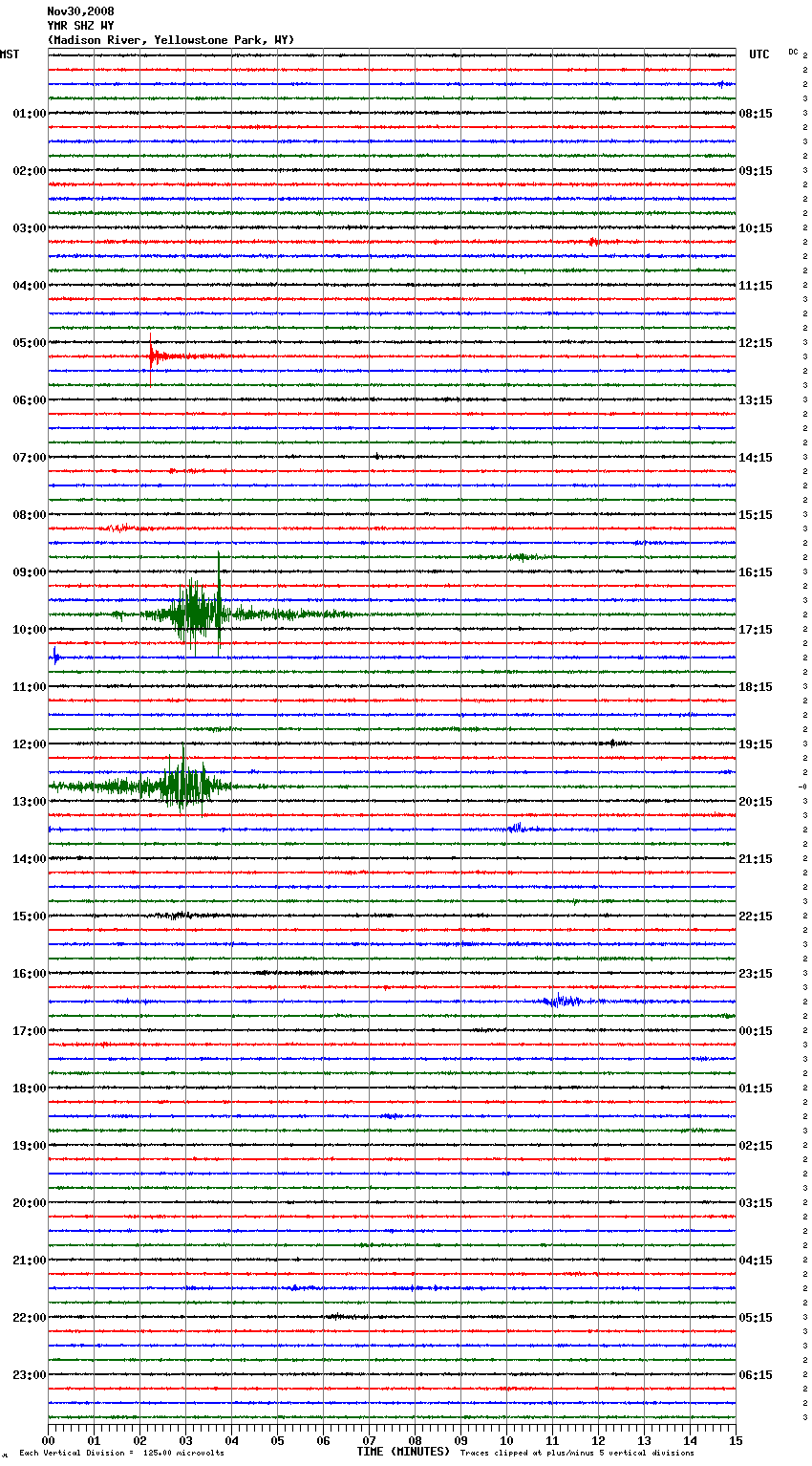Click the "17:15" UTC time label
Viewport: 812px width, 1466px height.
pyautogui.click(x=756, y=630)
